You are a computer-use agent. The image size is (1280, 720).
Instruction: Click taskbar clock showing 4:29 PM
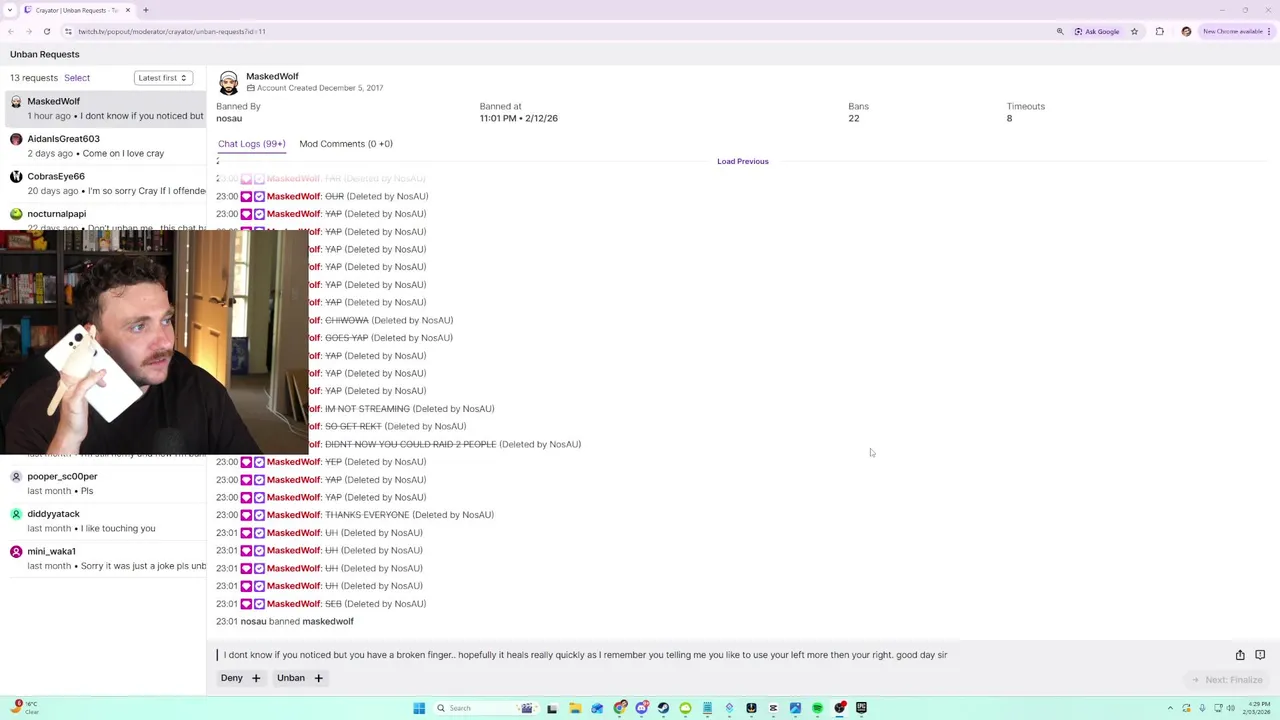coord(1256,708)
